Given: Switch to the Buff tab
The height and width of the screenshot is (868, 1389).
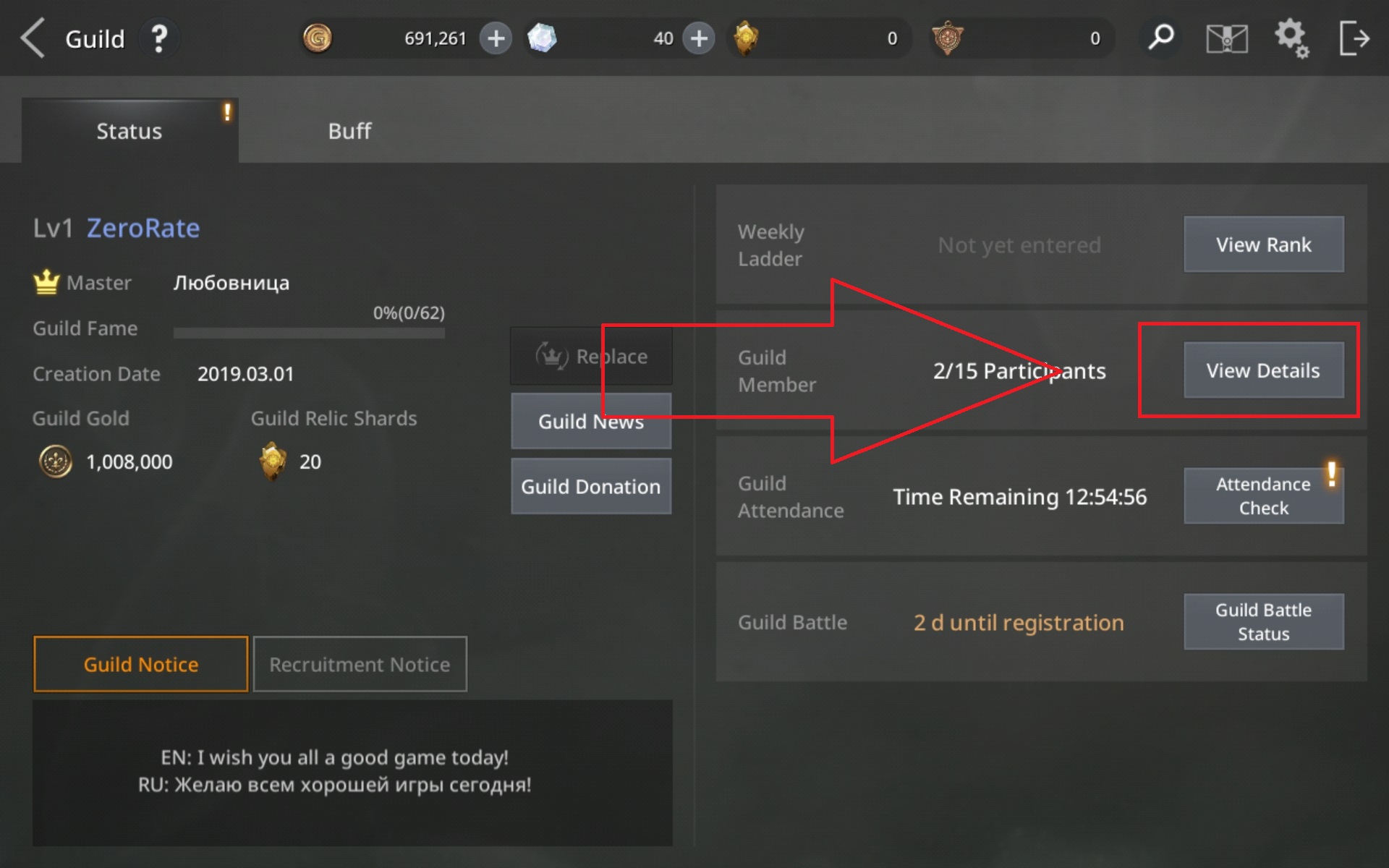Looking at the screenshot, I should tap(349, 131).
